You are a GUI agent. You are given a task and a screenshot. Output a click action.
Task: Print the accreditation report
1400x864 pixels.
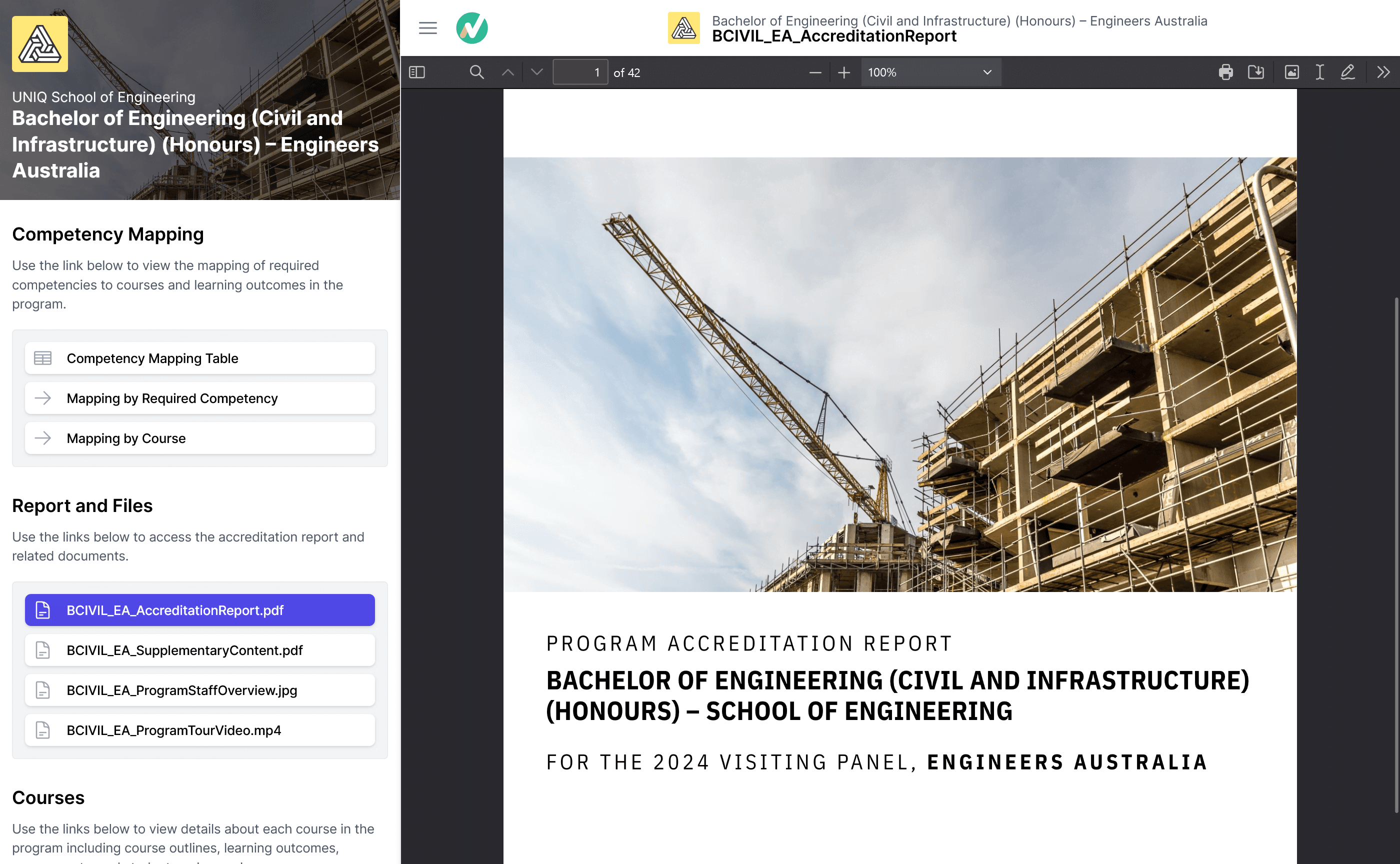click(1225, 72)
